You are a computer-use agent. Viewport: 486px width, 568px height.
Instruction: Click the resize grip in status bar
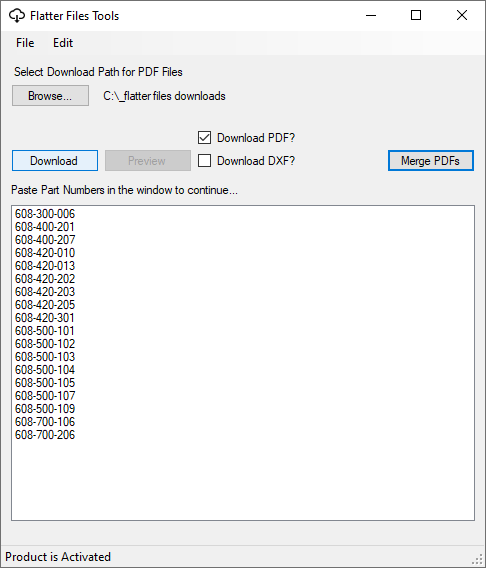coord(479,559)
